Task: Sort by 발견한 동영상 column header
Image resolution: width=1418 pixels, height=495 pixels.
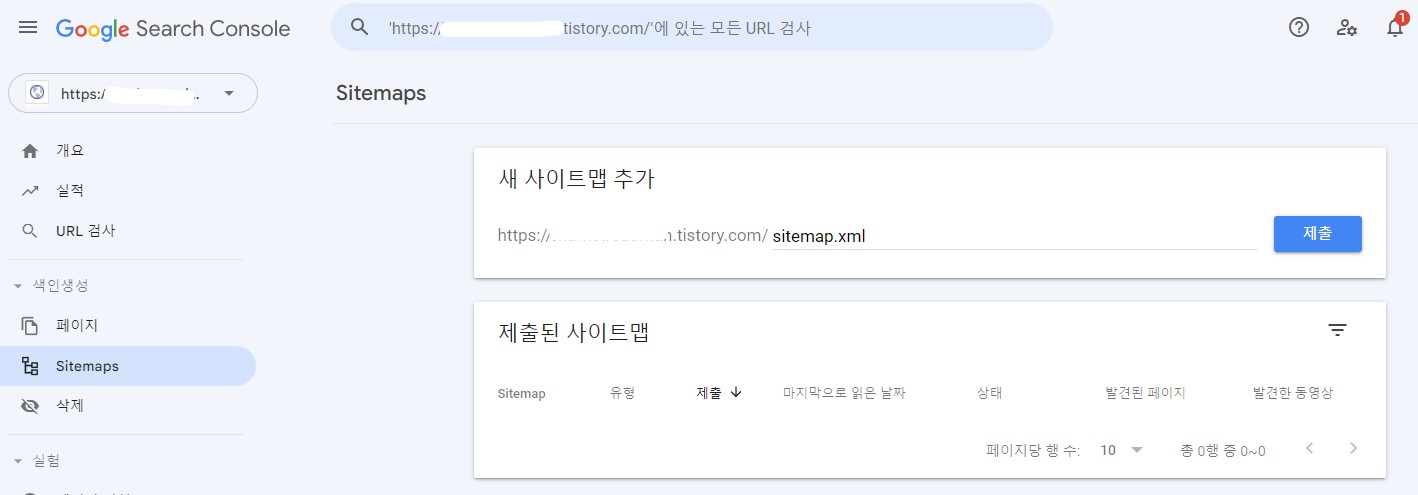Action: [1292, 394]
